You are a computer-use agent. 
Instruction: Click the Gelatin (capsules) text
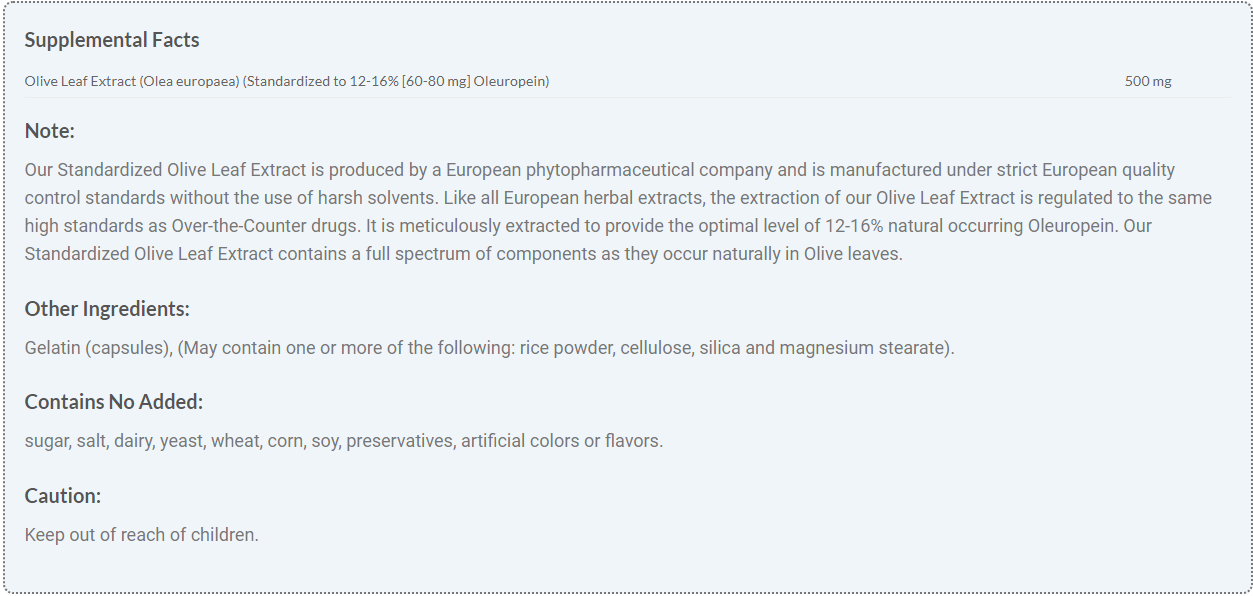click(97, 348)
